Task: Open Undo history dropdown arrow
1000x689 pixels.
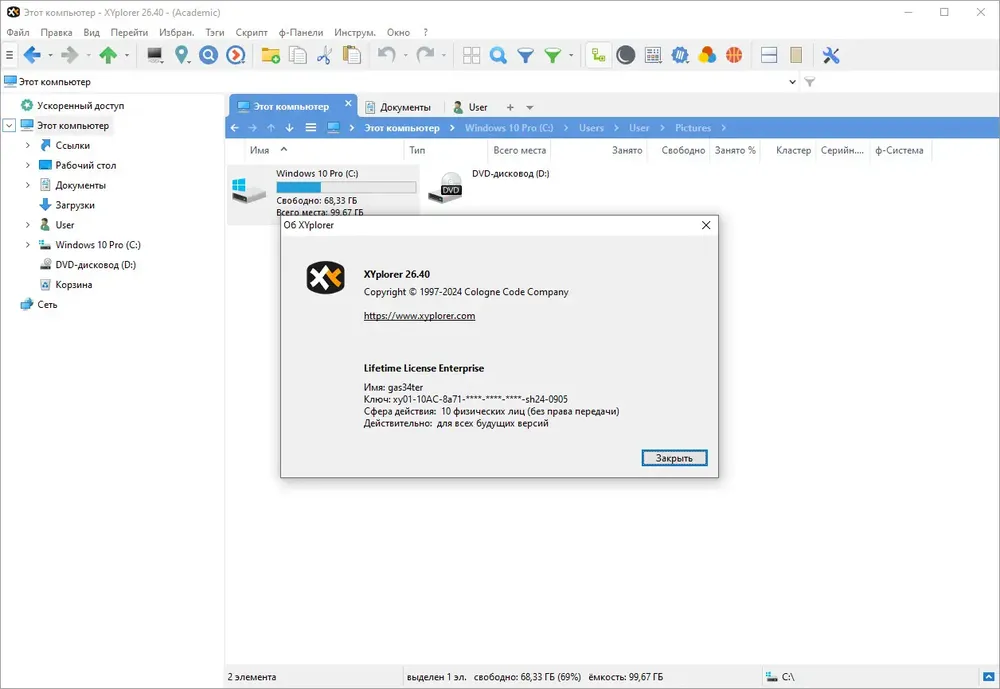Action: (405, 56)
